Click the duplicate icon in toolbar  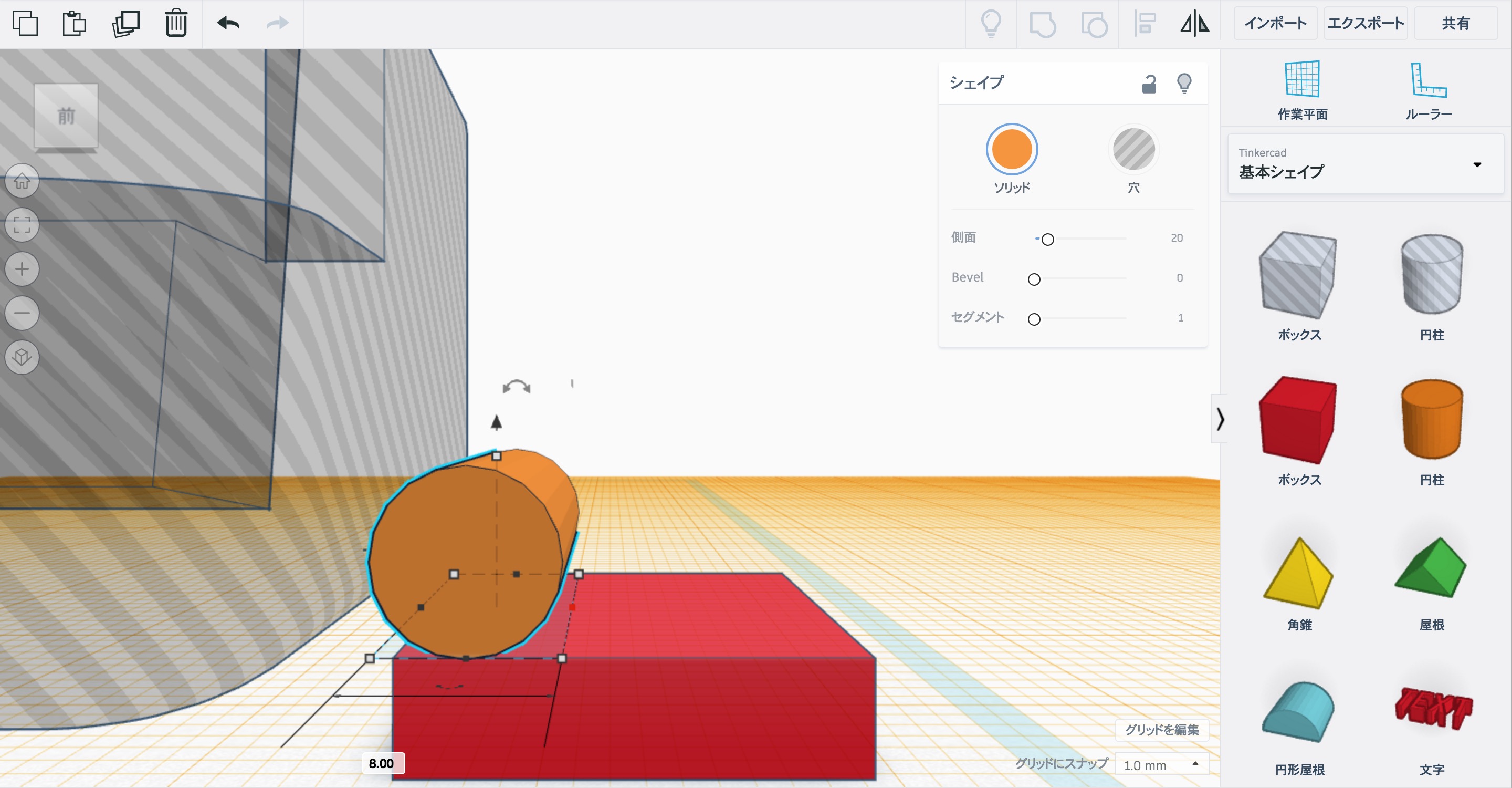[125, 24]
